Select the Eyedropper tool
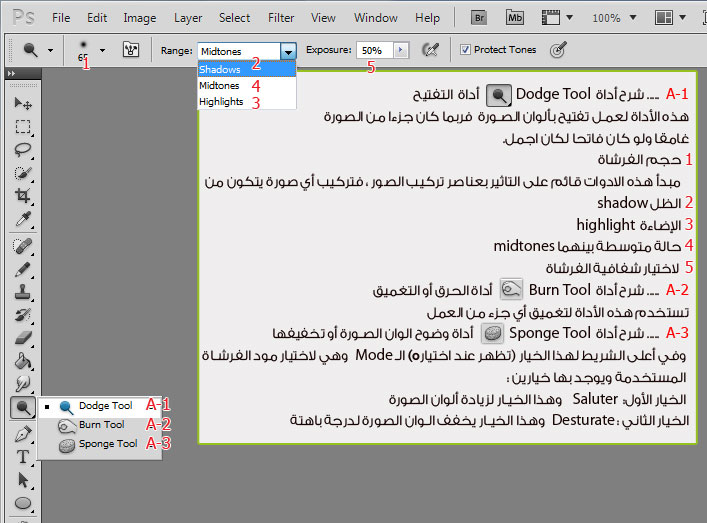This screenshot has height=523, width=707. [22, 220]
